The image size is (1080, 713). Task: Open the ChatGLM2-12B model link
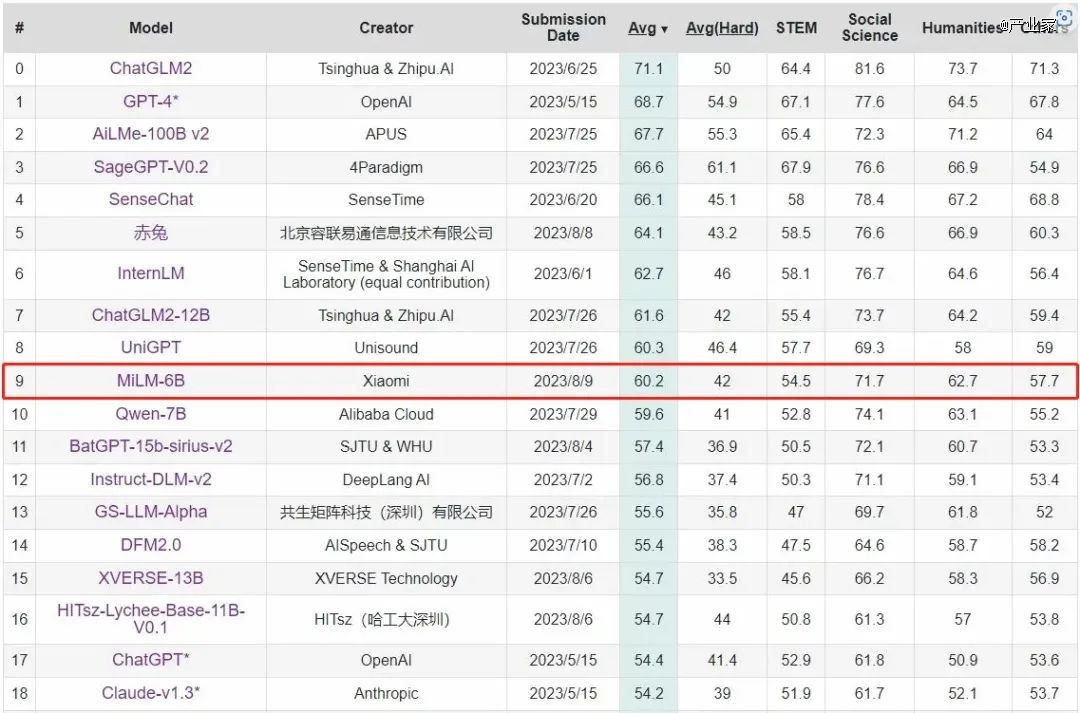pyautogui.click(x=151, y=315)
